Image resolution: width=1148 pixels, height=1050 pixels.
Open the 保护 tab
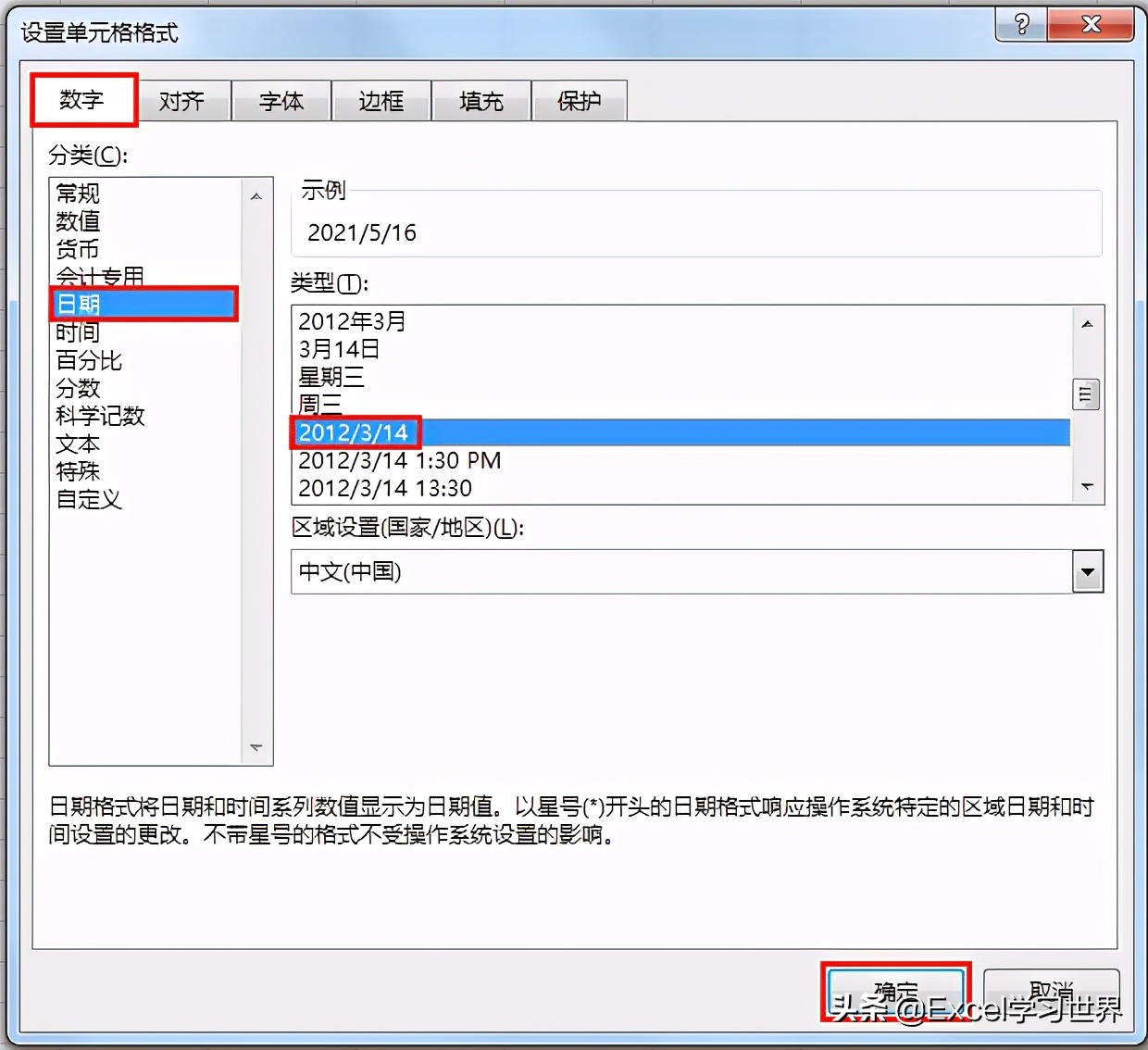tap(580, 101)
